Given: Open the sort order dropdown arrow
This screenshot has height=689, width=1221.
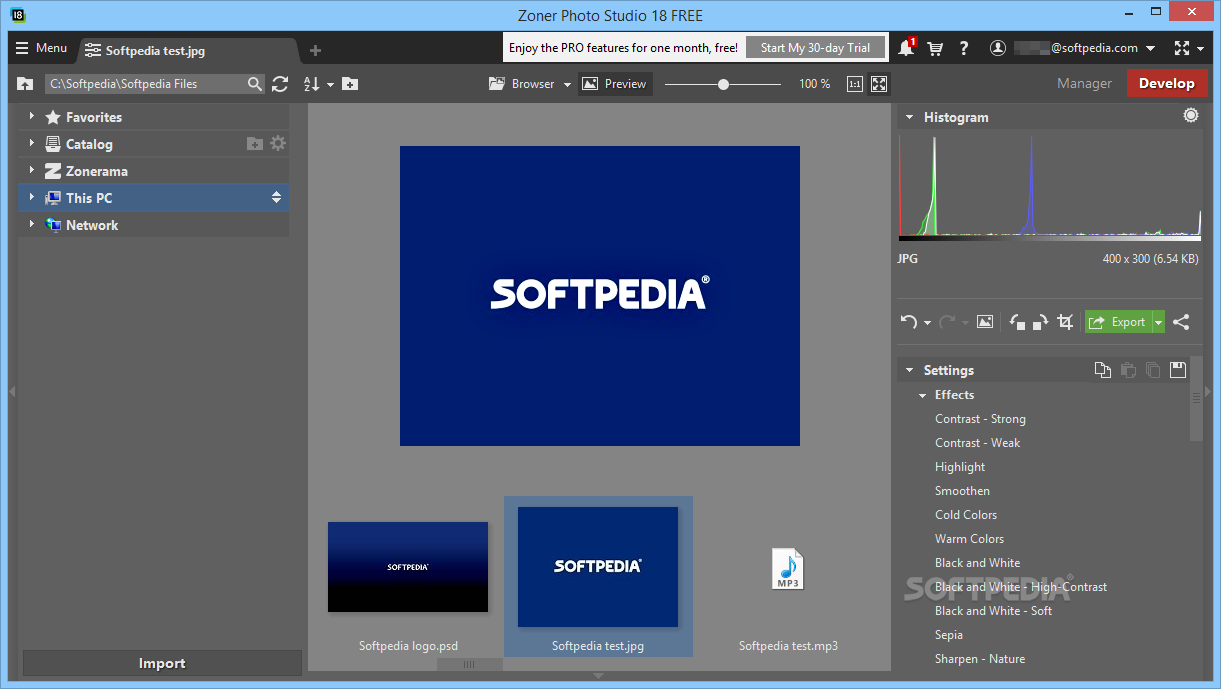Looking at the screenshot, I should click(329, 85).
